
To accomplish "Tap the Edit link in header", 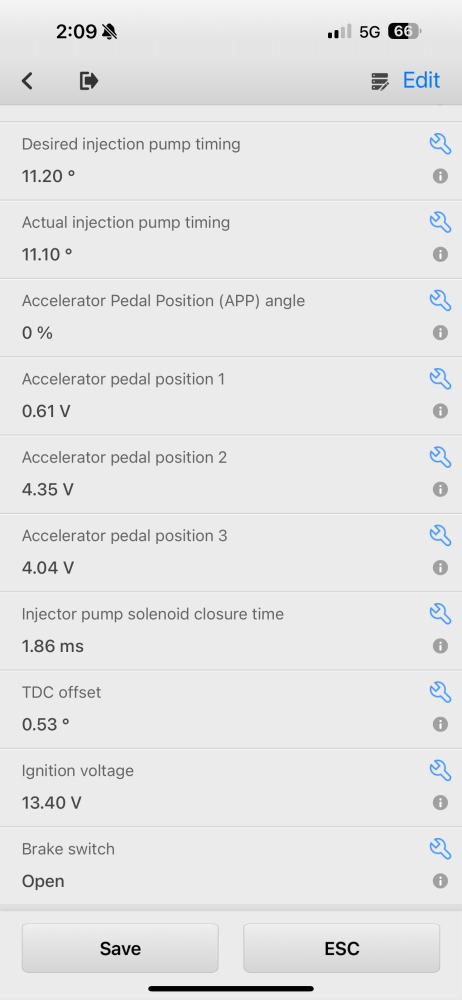I will coord(421,80).
